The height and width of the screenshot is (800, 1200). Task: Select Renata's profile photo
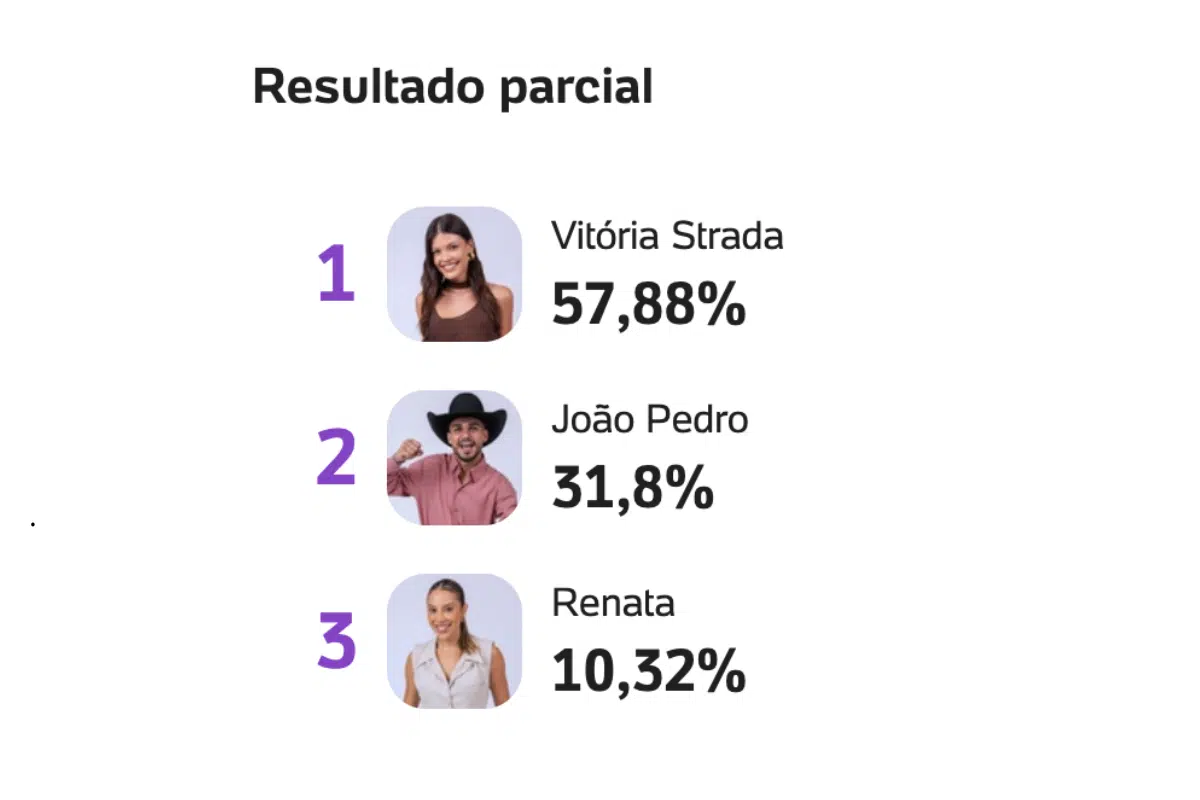pyautogui.click(x=454, y=641)
